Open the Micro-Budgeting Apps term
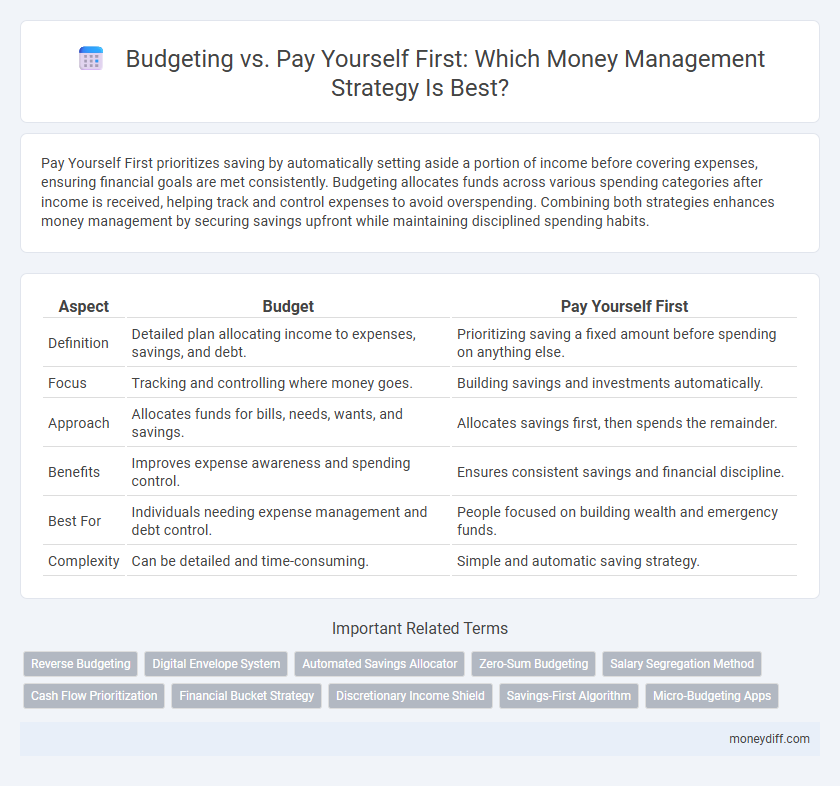This screenshot has height=786, width=840. pos(711,696)
